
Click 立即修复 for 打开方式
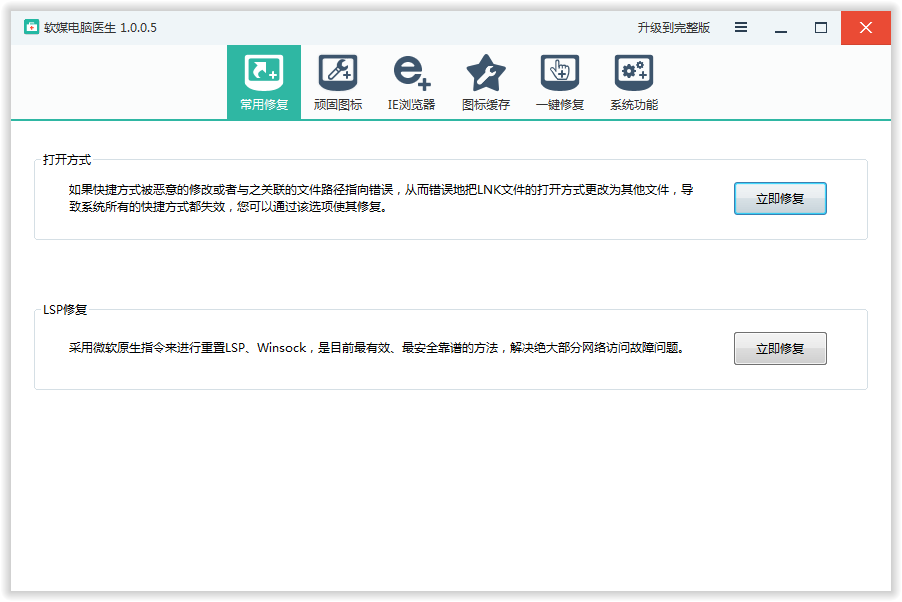tap(780, 199)
